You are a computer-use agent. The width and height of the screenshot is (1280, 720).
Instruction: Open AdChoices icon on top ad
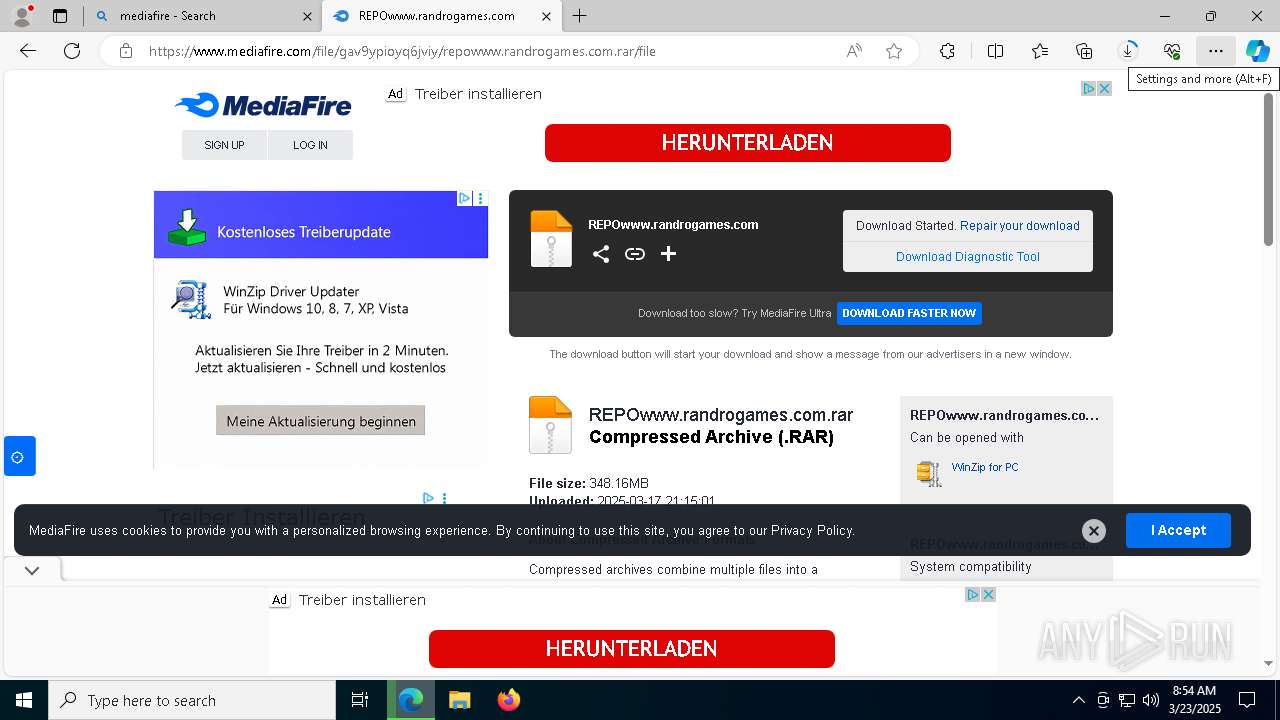(1089, 88)
